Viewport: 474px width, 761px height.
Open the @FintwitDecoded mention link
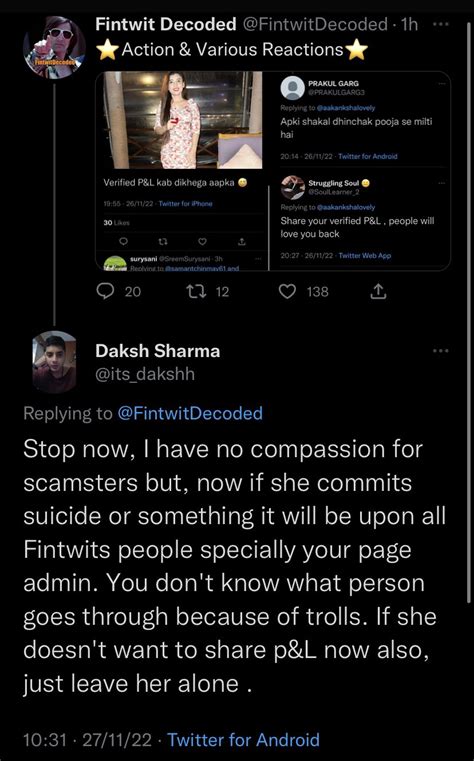click(190, 413)
